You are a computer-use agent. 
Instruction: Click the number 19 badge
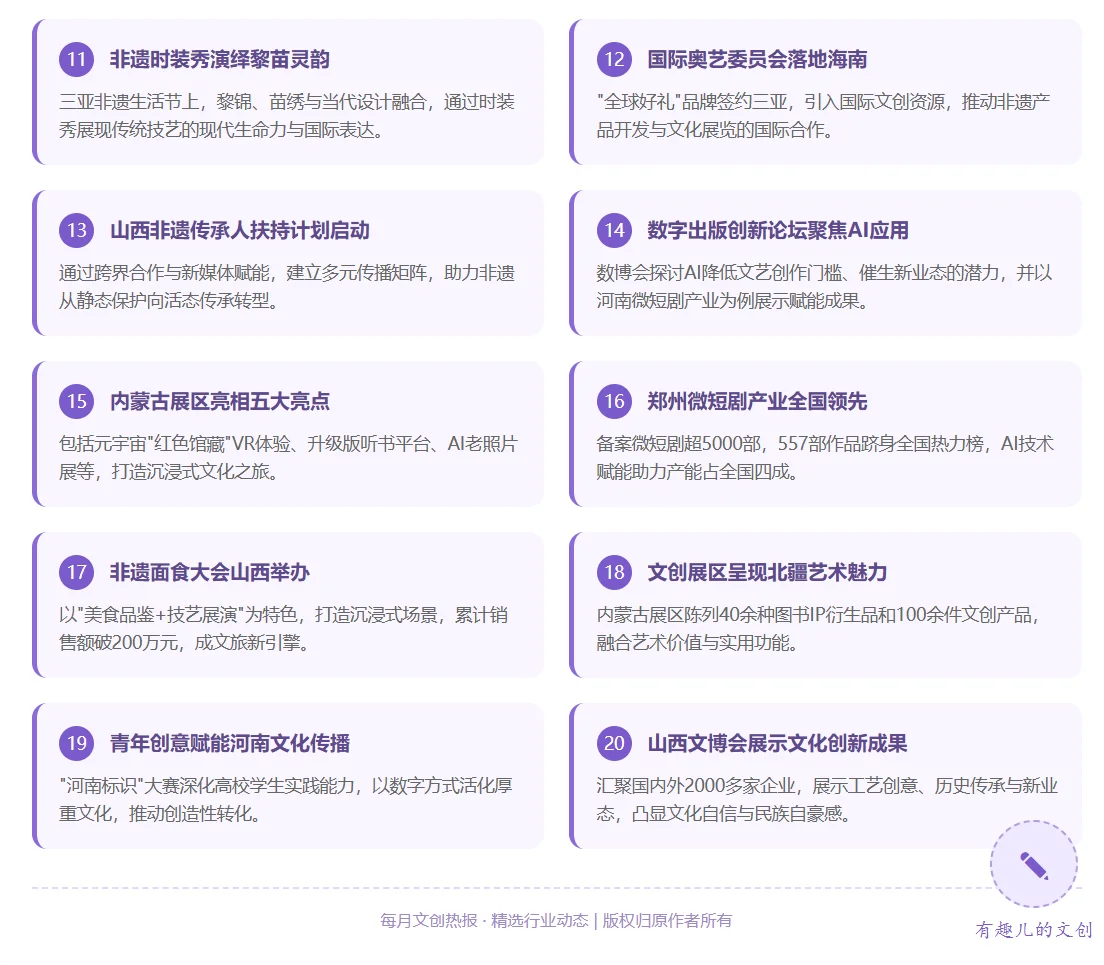click(x=77, y=743)
